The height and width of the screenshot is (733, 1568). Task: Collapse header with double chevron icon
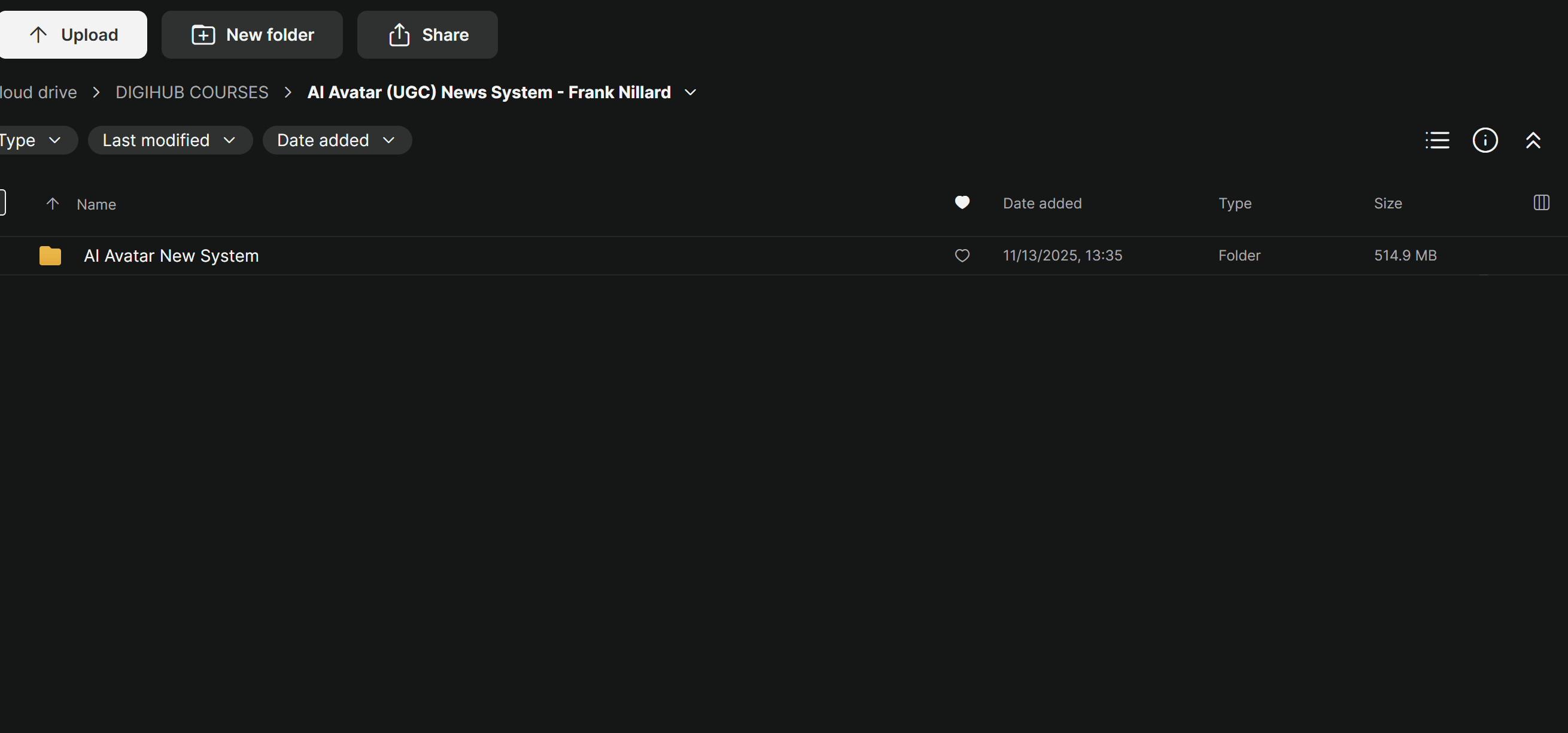point(1533,140)
